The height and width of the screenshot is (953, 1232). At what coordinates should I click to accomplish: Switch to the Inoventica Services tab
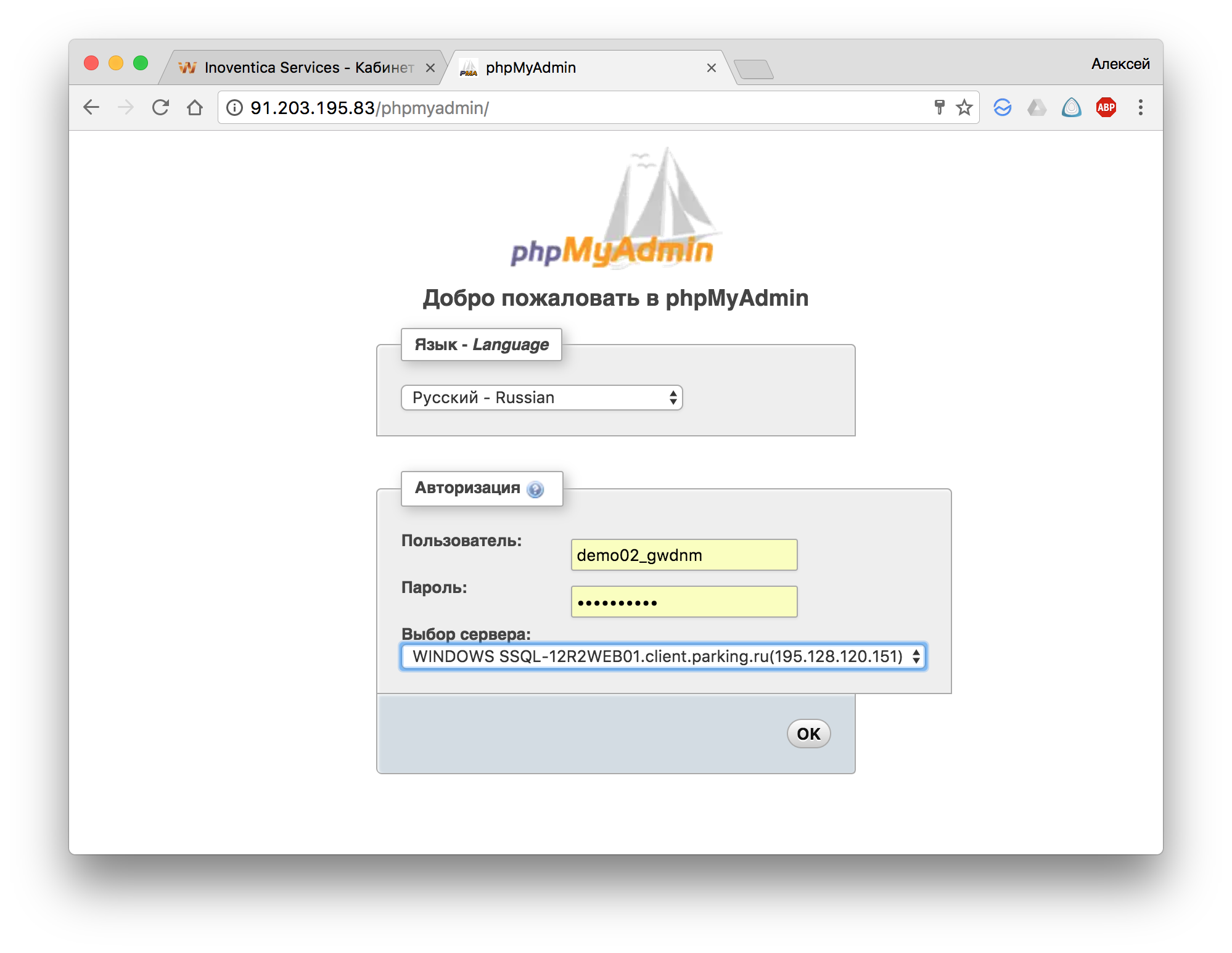click(x=301, y=68)
